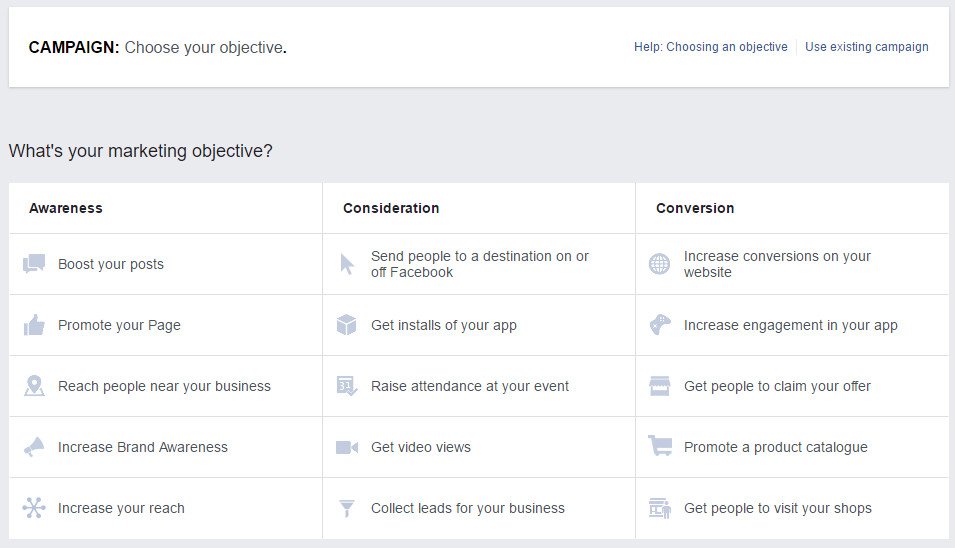Click the Conversion column header
The height and width of the screenshot is (548, 955).
coord(695,208)
